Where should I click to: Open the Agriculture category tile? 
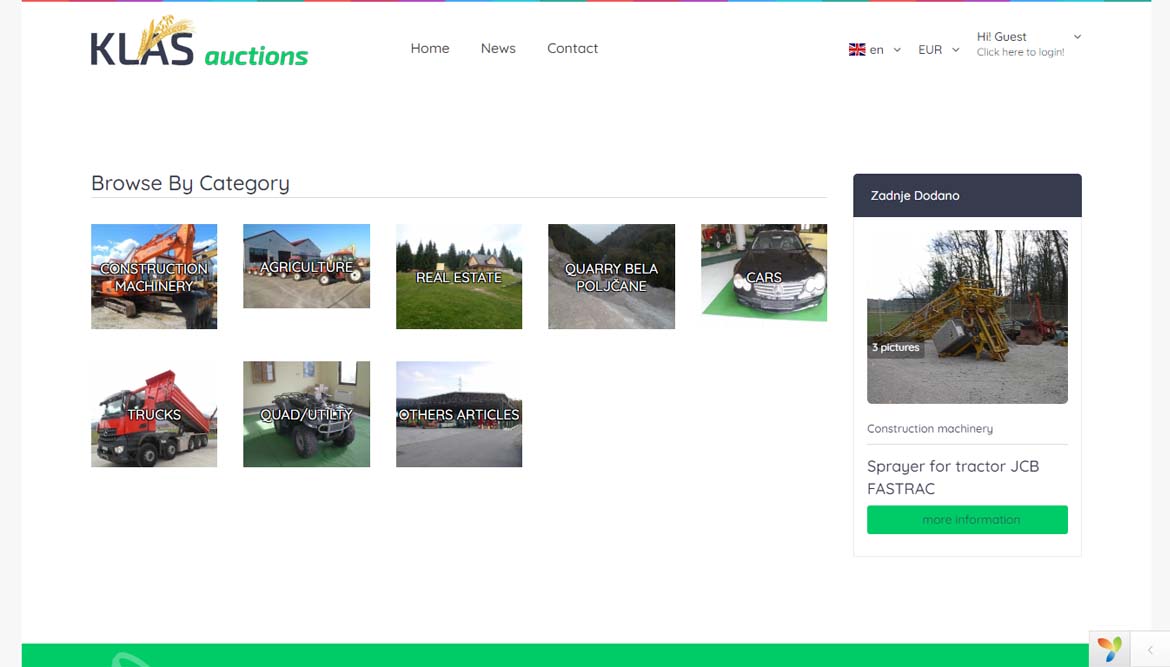pyautogui.click(x=307, y=266)
